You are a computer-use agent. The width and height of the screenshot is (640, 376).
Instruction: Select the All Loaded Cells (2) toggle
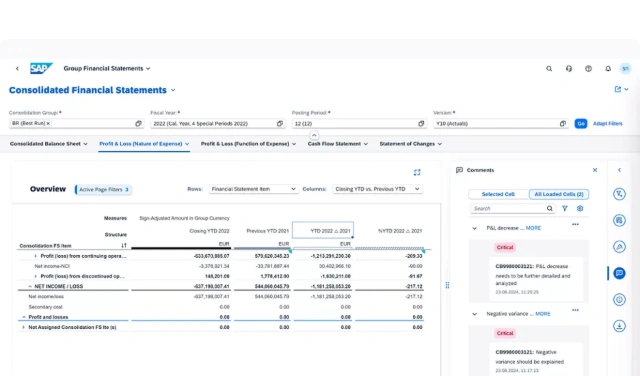[559, 194]
